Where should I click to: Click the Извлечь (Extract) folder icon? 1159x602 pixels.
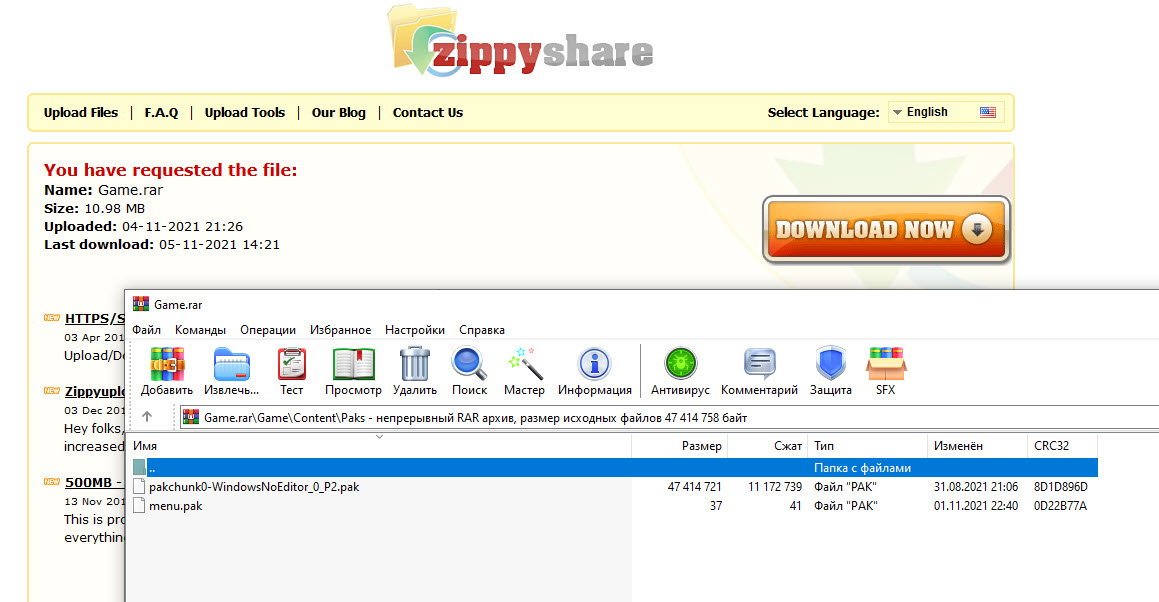click(231, 366)
